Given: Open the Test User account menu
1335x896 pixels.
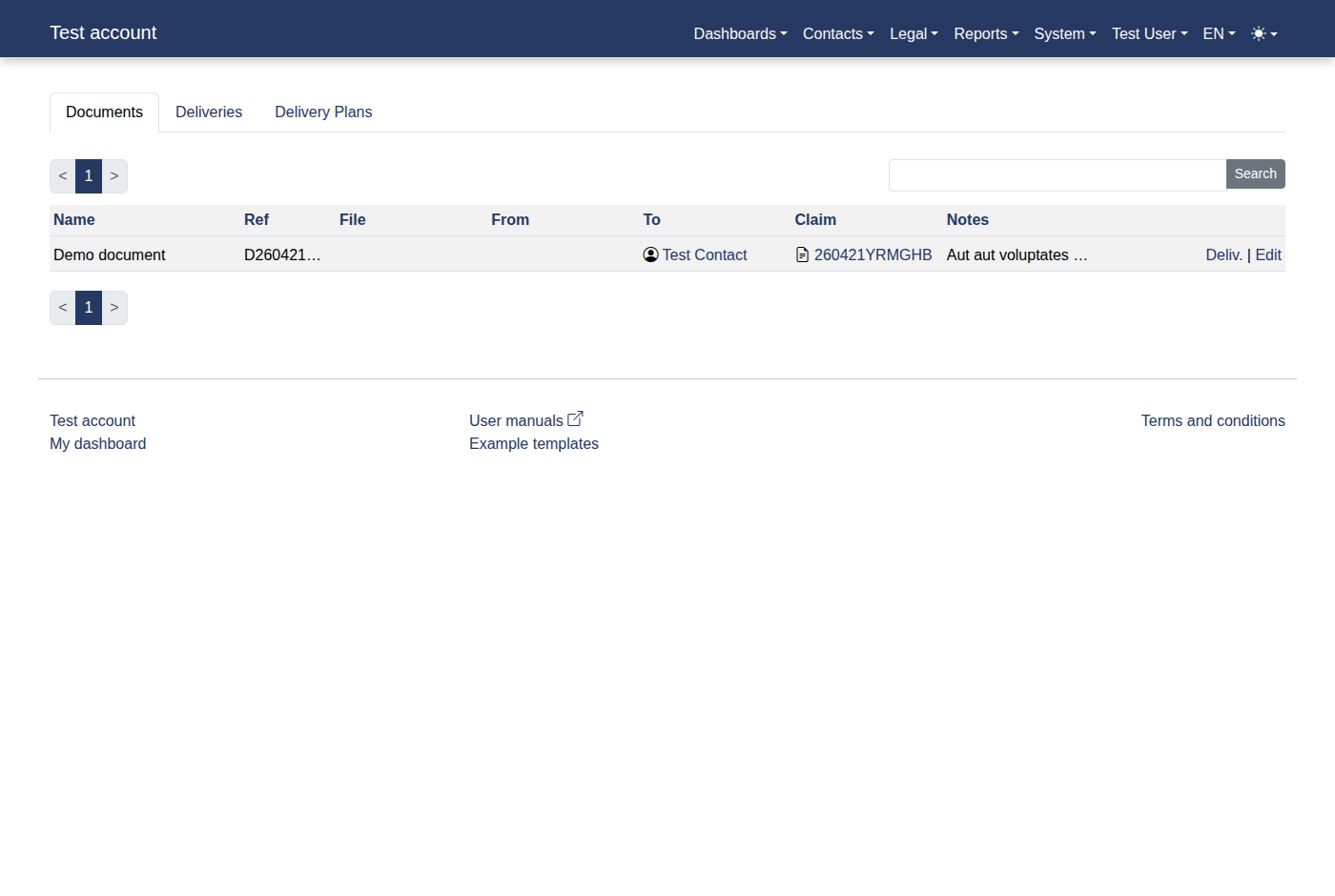Looking at the screenshot, I should (1149, 33).
